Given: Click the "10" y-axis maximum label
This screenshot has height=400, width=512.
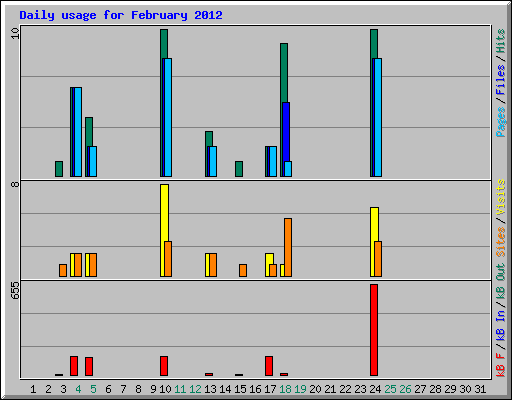Looking at the screenshot, I should pos(15,33).
